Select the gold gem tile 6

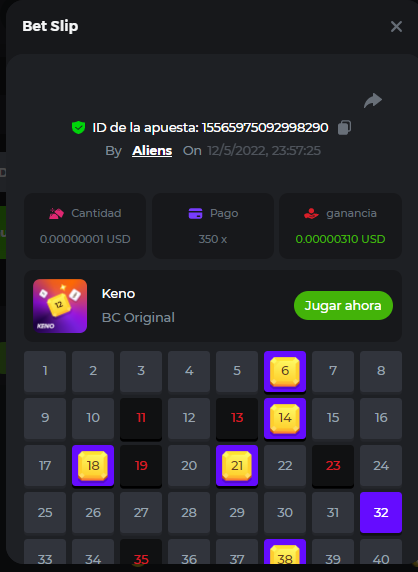285,372
